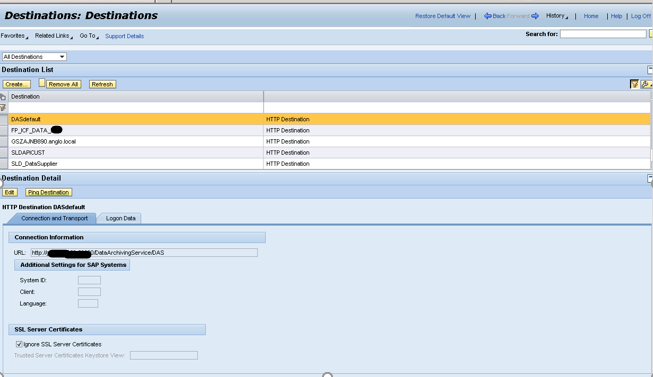The image size is (653, 377).
Task: Click the Edit button
Action: (x=10, y=192)
